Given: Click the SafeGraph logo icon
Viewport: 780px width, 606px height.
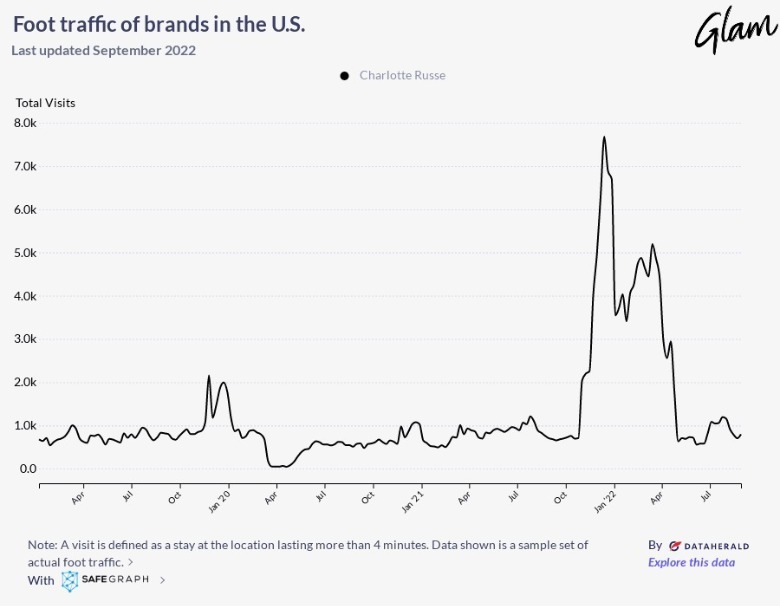Looking at the screenshot, I should point(70,580).
